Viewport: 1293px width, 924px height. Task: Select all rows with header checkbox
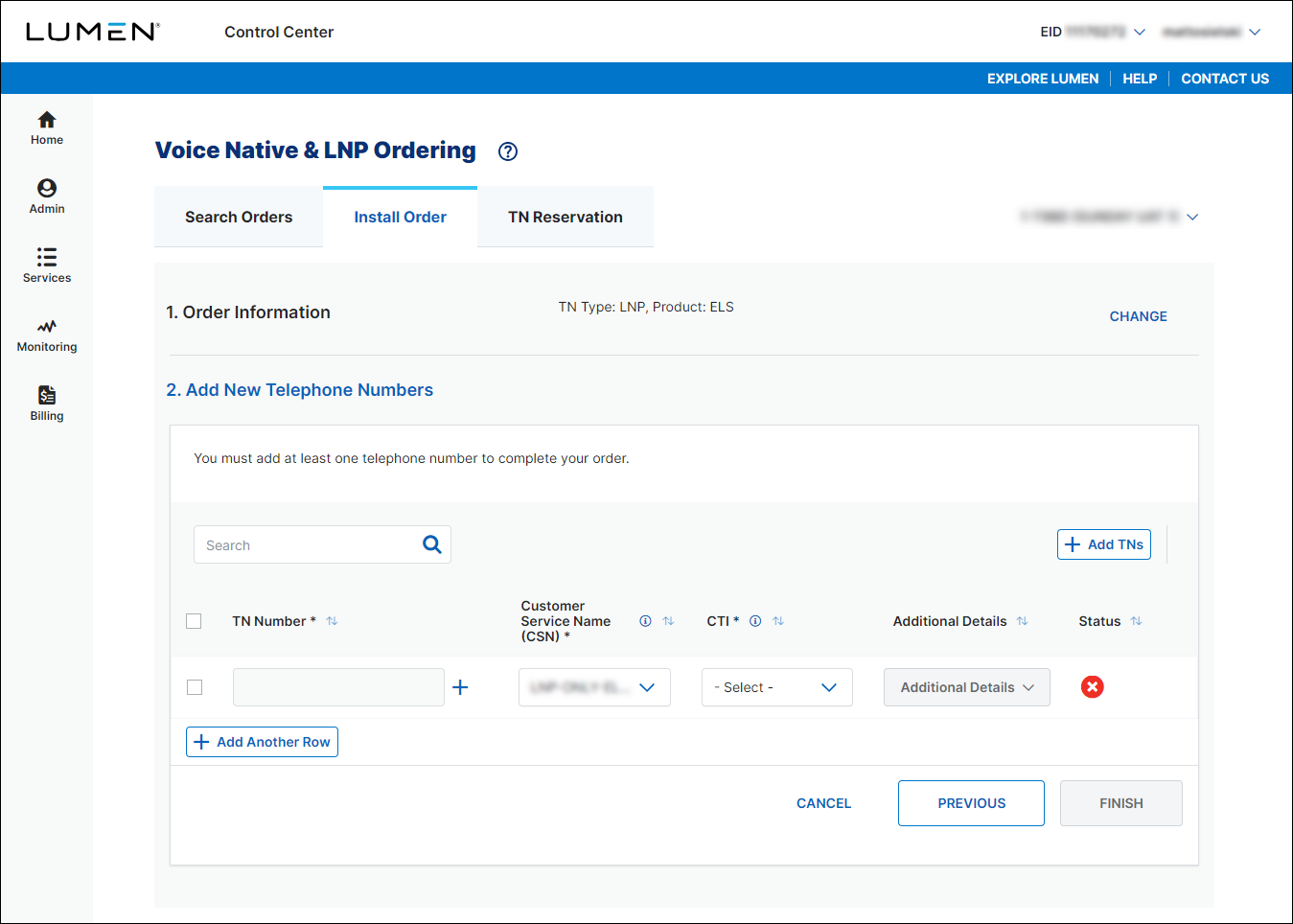194,621
